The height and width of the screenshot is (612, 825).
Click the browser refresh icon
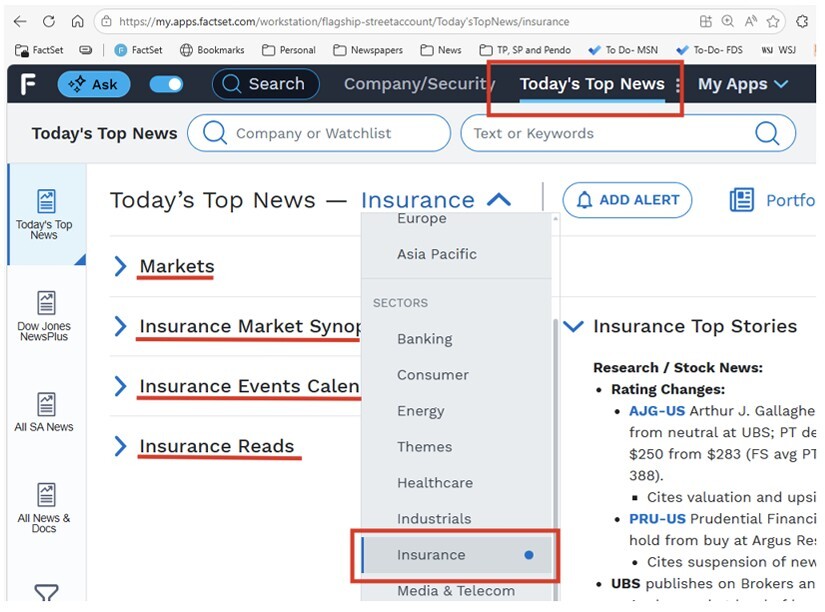pyautogui.click(x=49, y=22)
